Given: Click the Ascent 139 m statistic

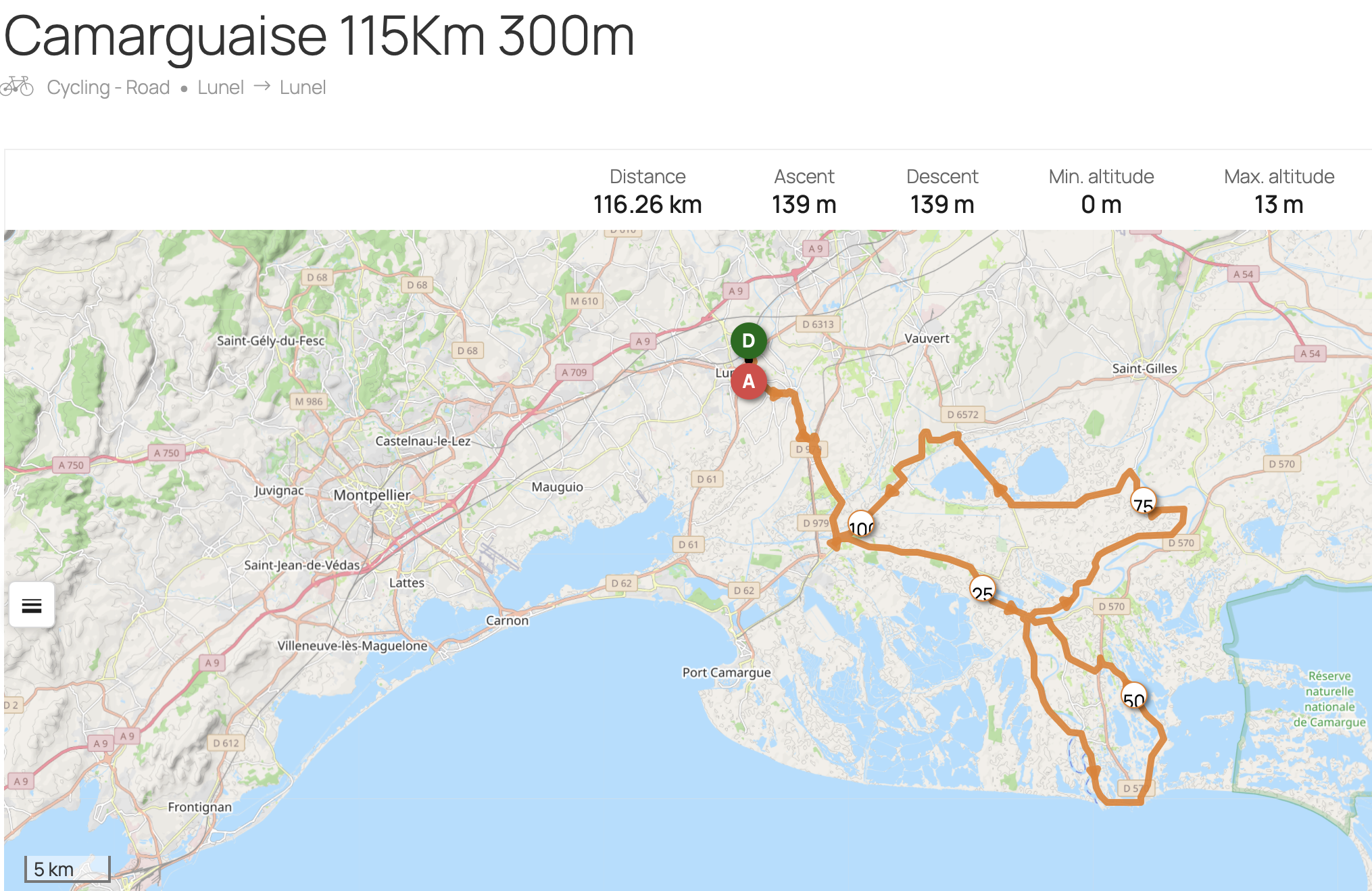Looking at the screenshot, I should point(804,191).
